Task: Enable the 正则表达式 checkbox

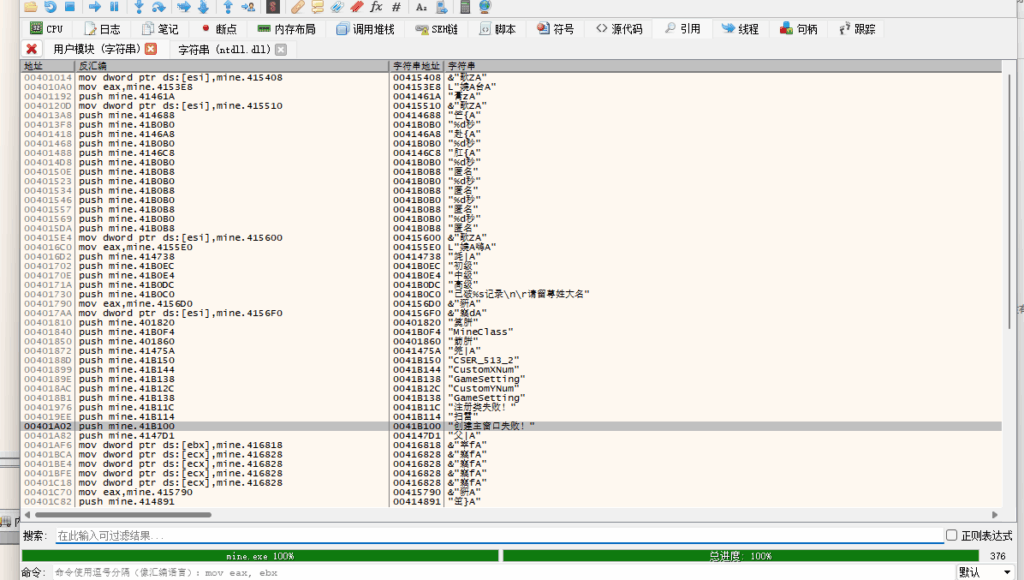Action: coord(951,536)
